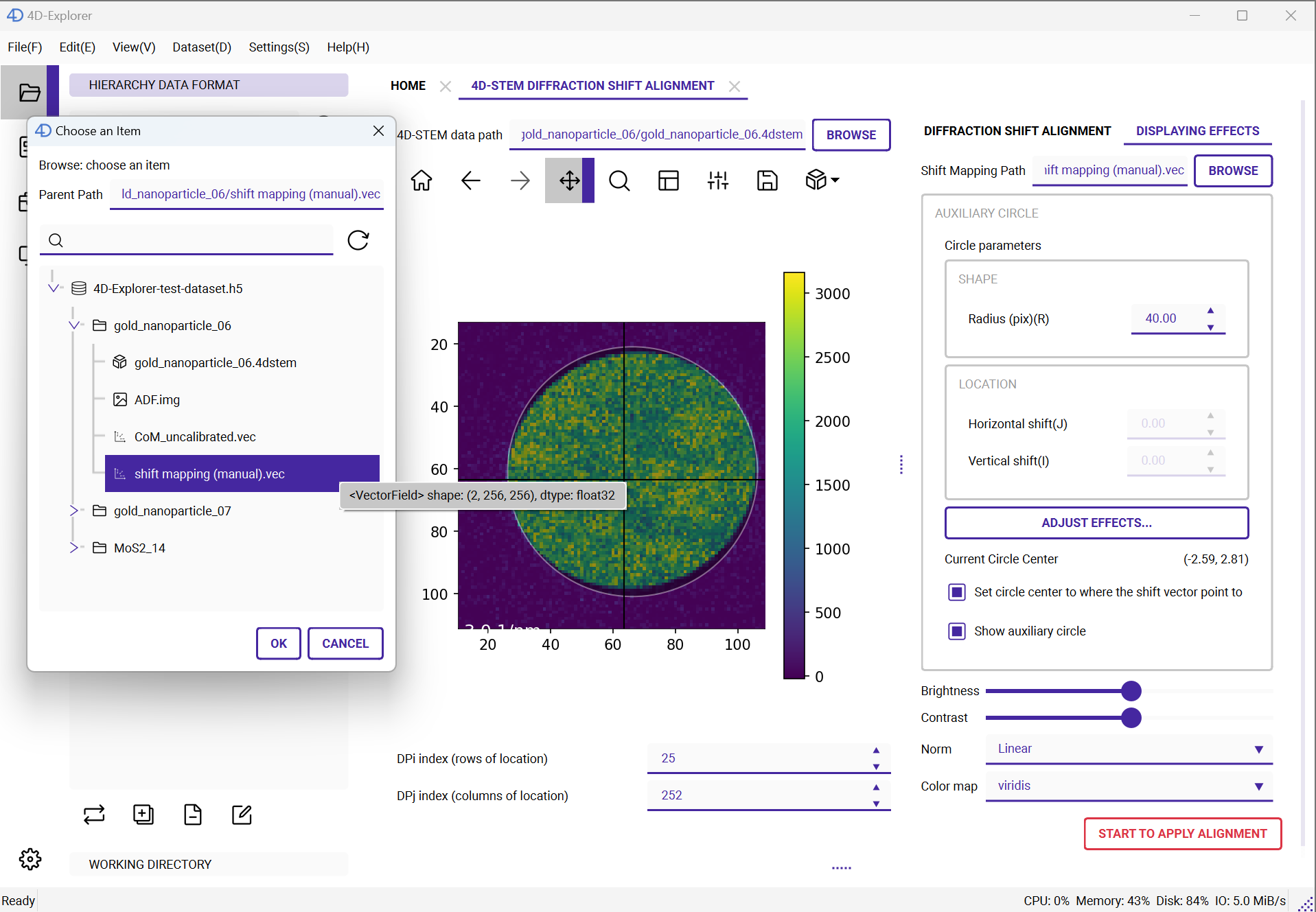The height and width of the screenshot is (912, 1316).
Task: Adjust the Brightness slider handle
Action: click(x=1131, y=691)
